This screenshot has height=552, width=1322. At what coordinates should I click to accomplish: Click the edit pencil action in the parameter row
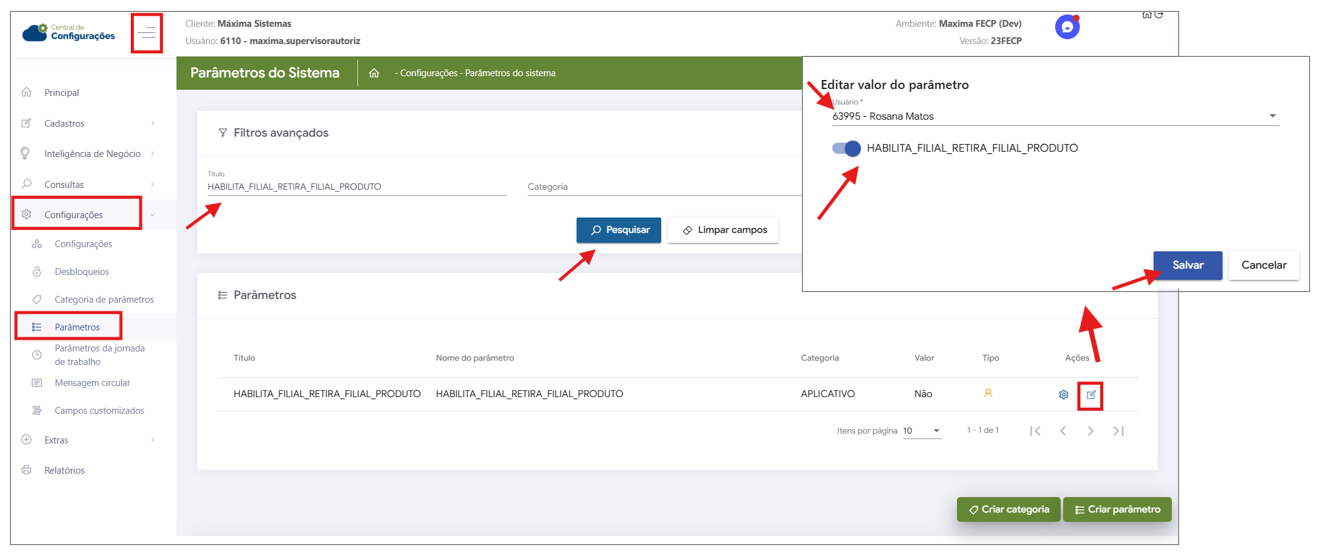(1091, 395)
